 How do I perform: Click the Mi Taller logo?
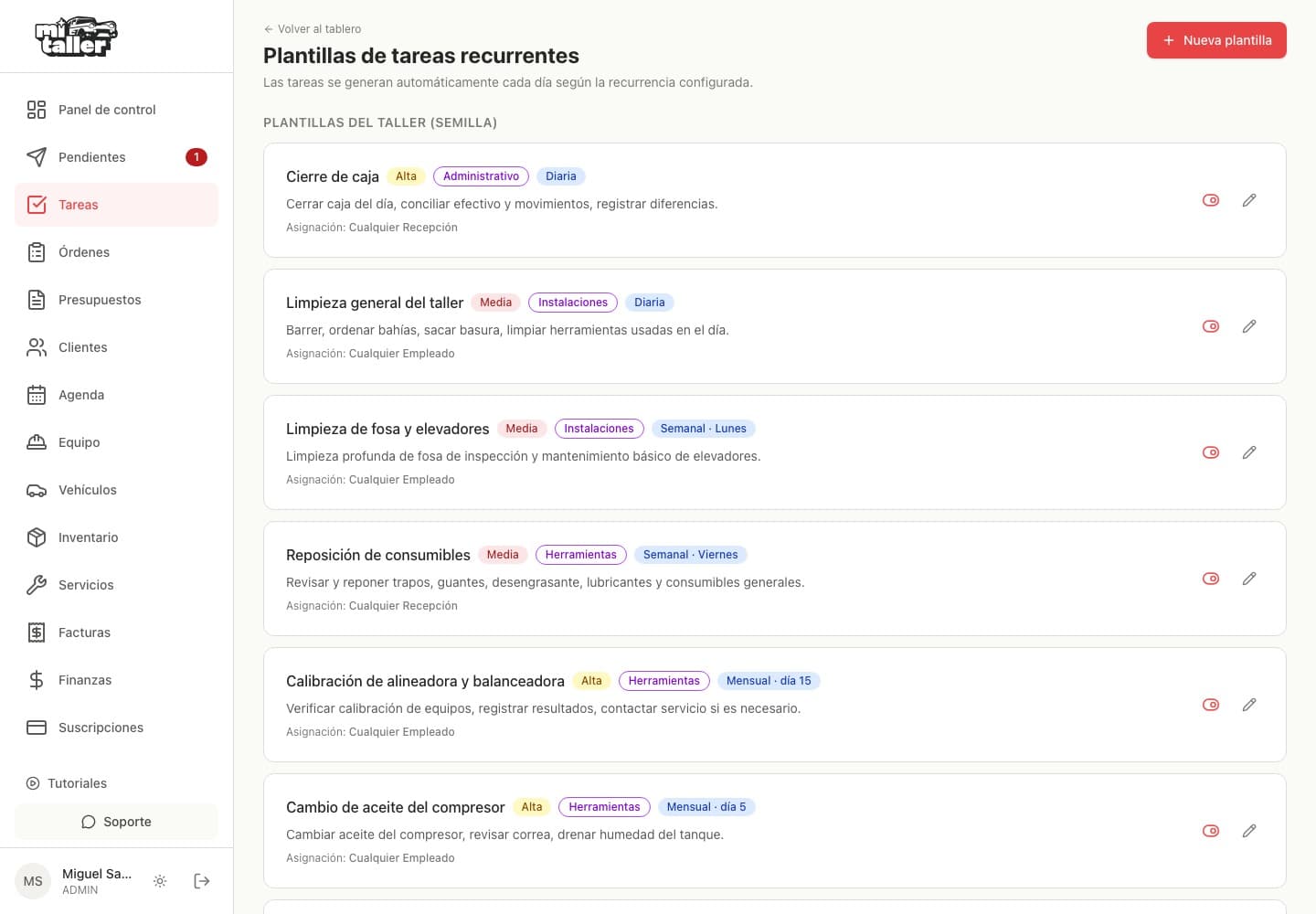(77, 37)
